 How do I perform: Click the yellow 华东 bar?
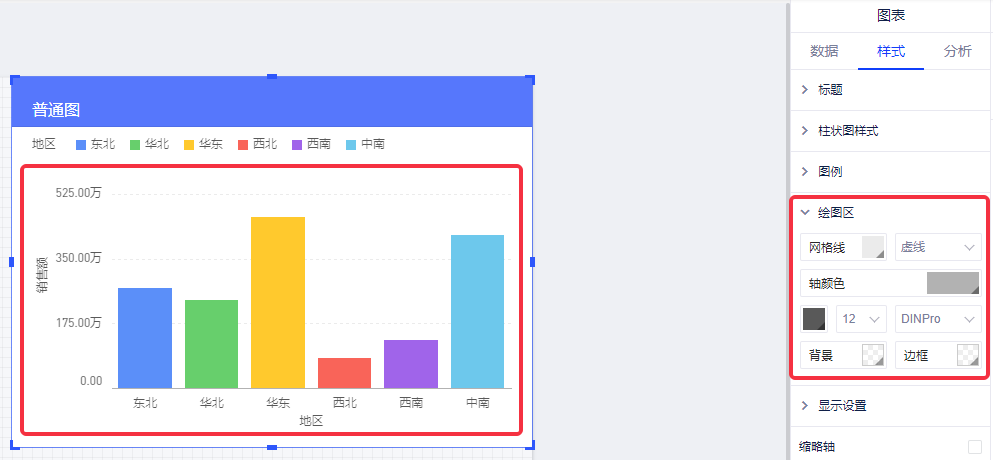point(278,302)
